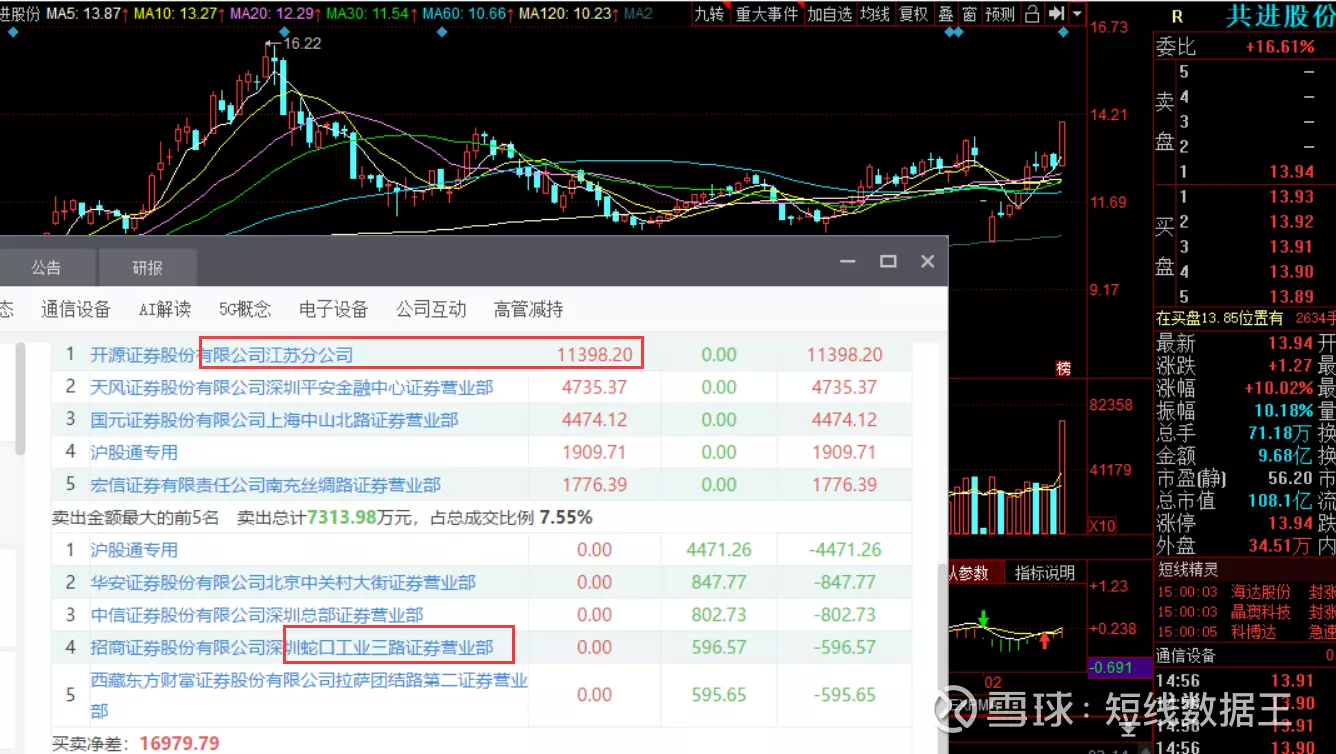The width and height of the screenshot is (1336, 754).
Task: Select the 通信设备 tag
Action: [x=76, y=309]
